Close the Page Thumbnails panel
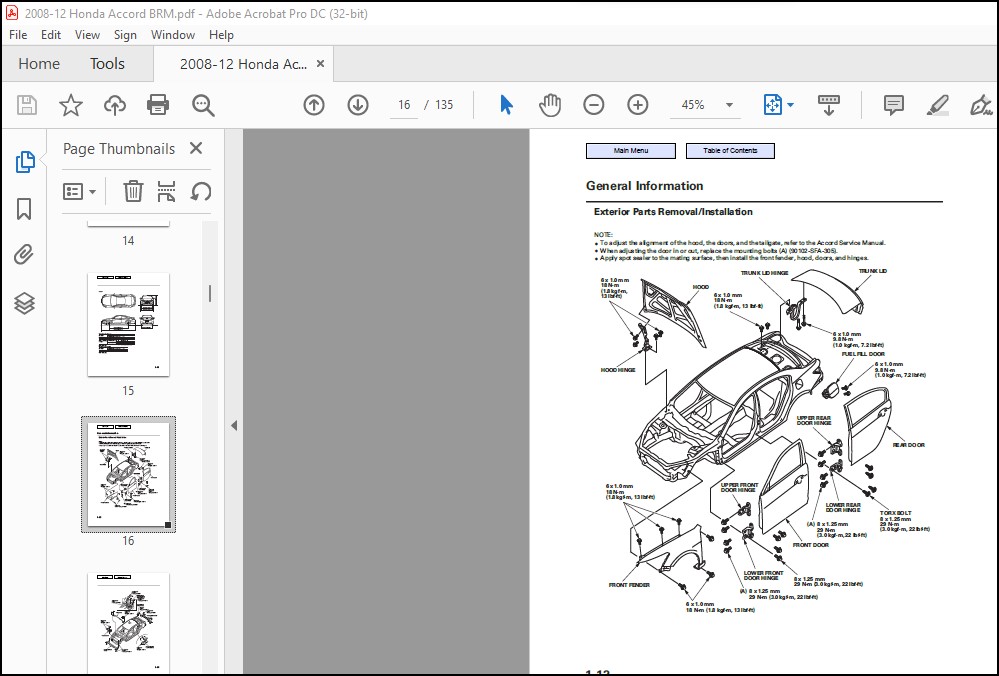The width and height of the screenshot is (999, 676). tap(196, 148)
